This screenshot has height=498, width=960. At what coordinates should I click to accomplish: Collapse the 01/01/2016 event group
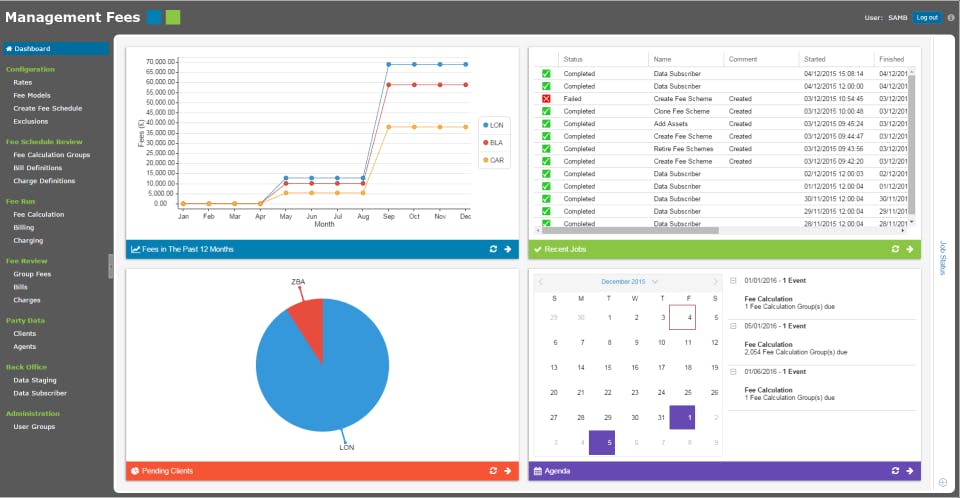click(x=733, y=281)
